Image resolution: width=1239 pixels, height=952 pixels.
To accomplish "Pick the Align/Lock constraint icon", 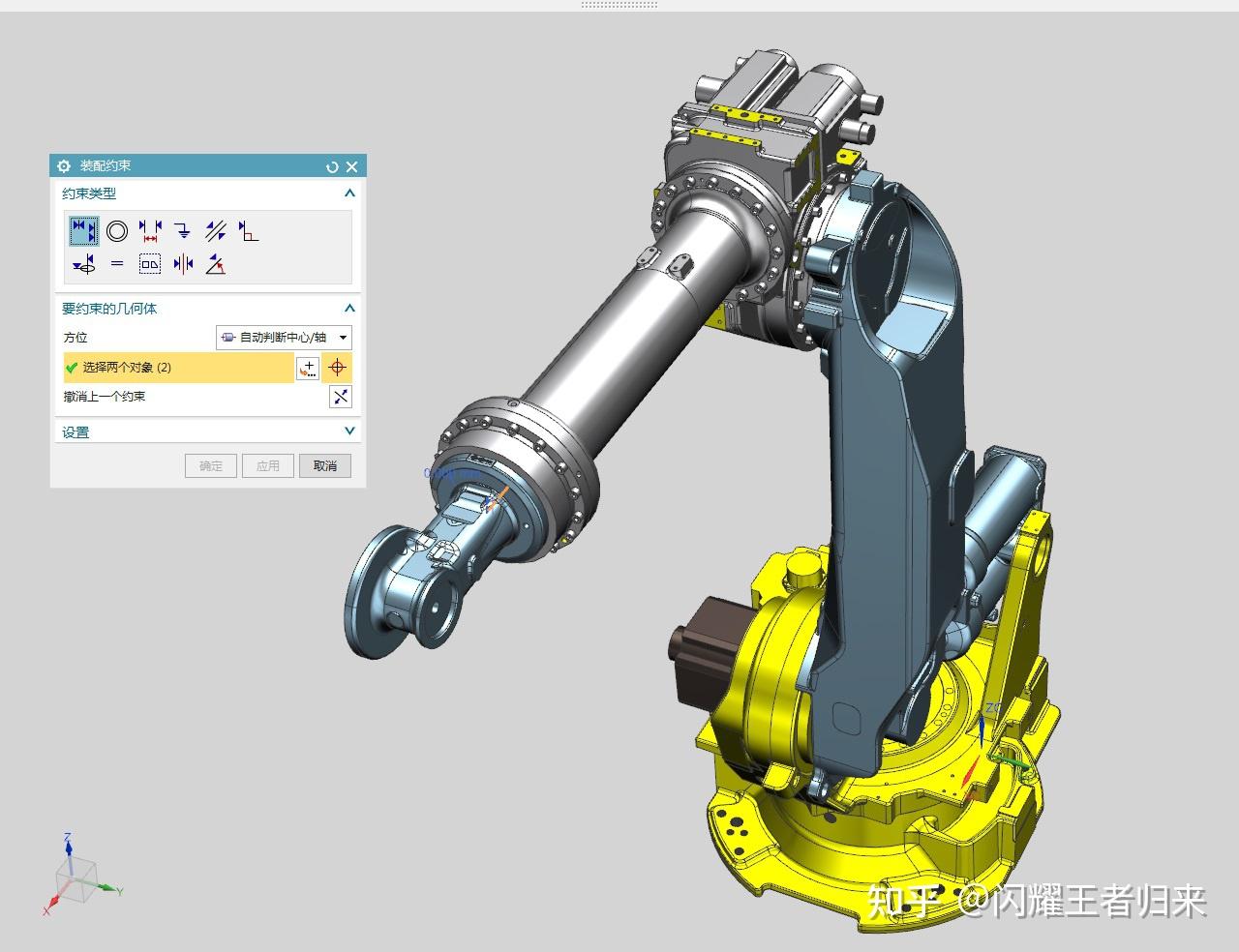I will pyautogui.click(x=84, y=263).
